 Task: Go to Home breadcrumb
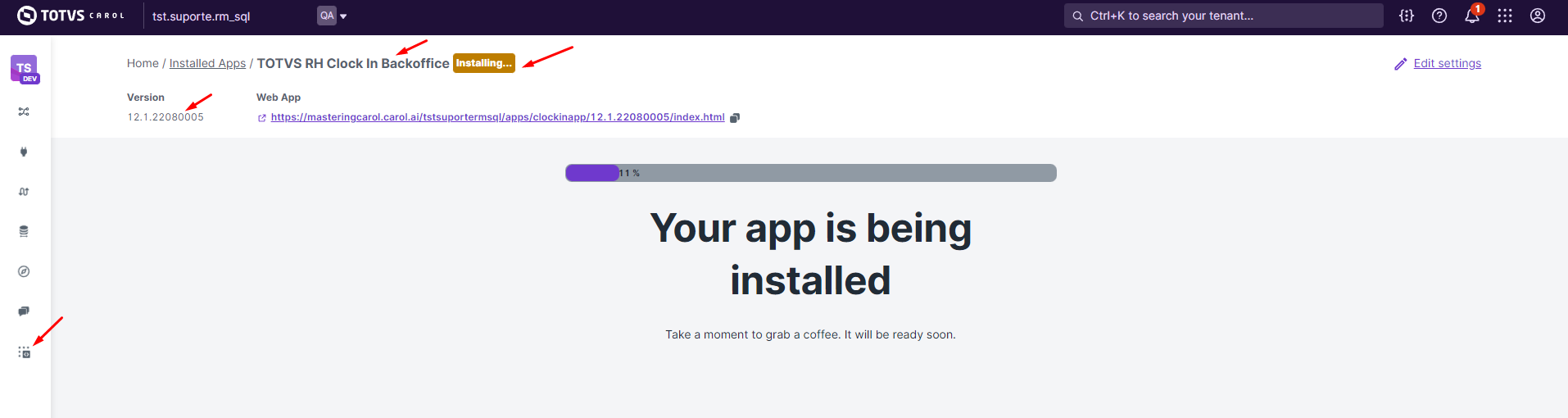[143, 63]
